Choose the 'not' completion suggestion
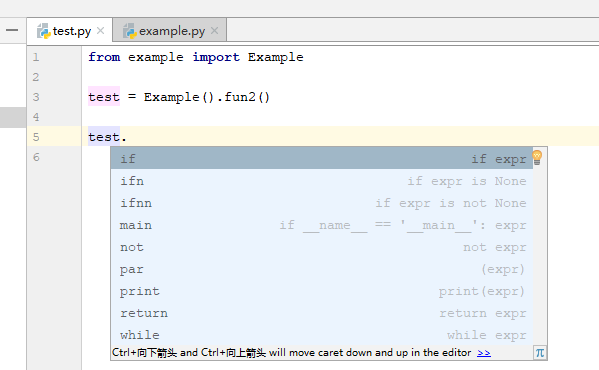This screenshot has height=370, width=599. 322,247
